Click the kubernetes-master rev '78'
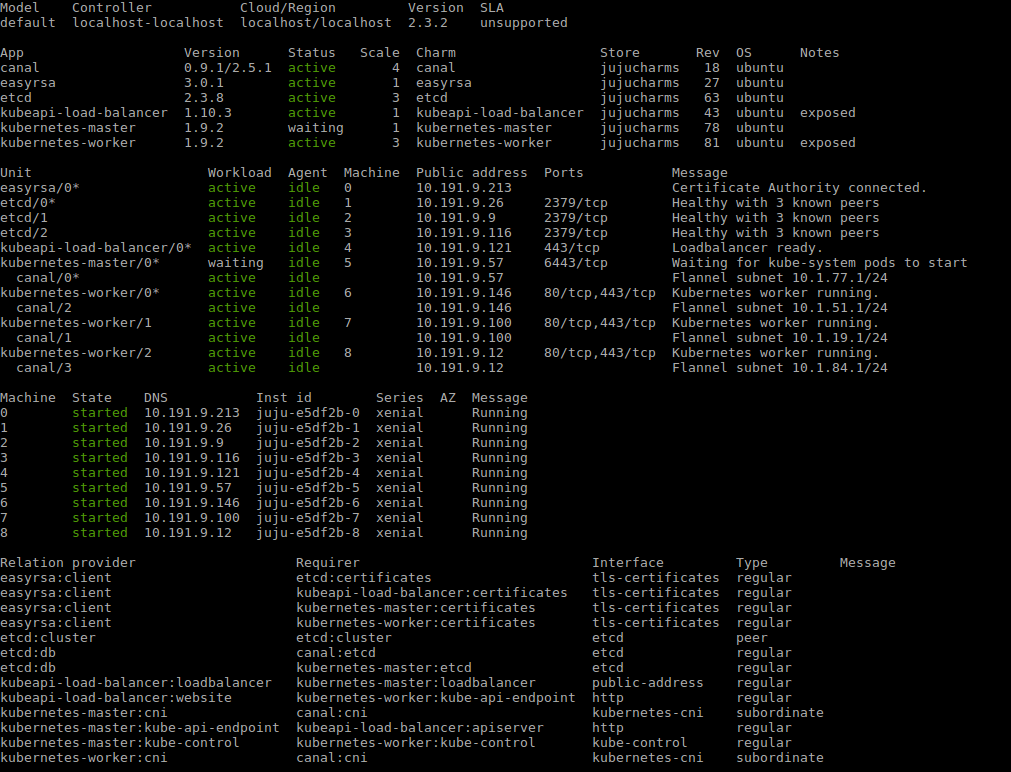This screenshot has width=1011, height=772. coord(712,128)
